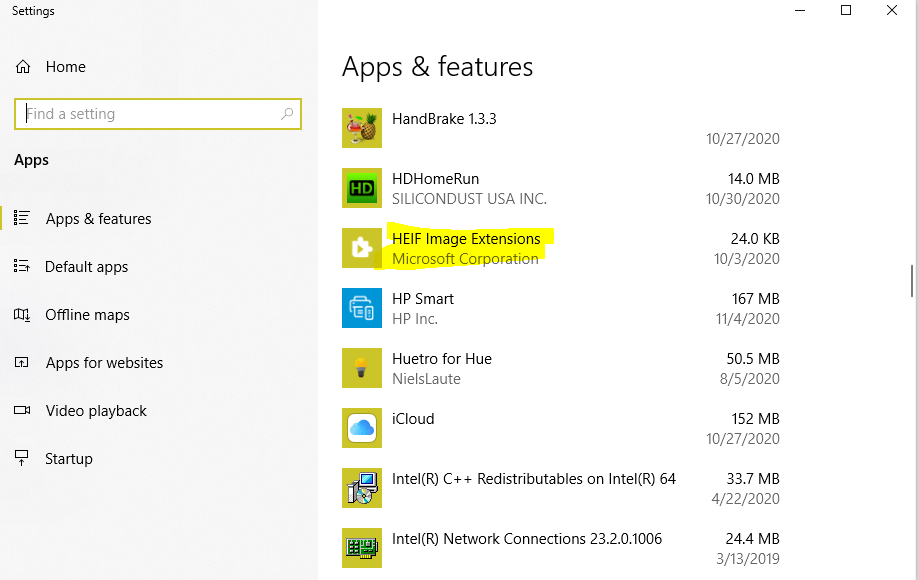Click the 8/5/2020 install date
The height and width of the screenshot is (580, 919).
[750, 379]
